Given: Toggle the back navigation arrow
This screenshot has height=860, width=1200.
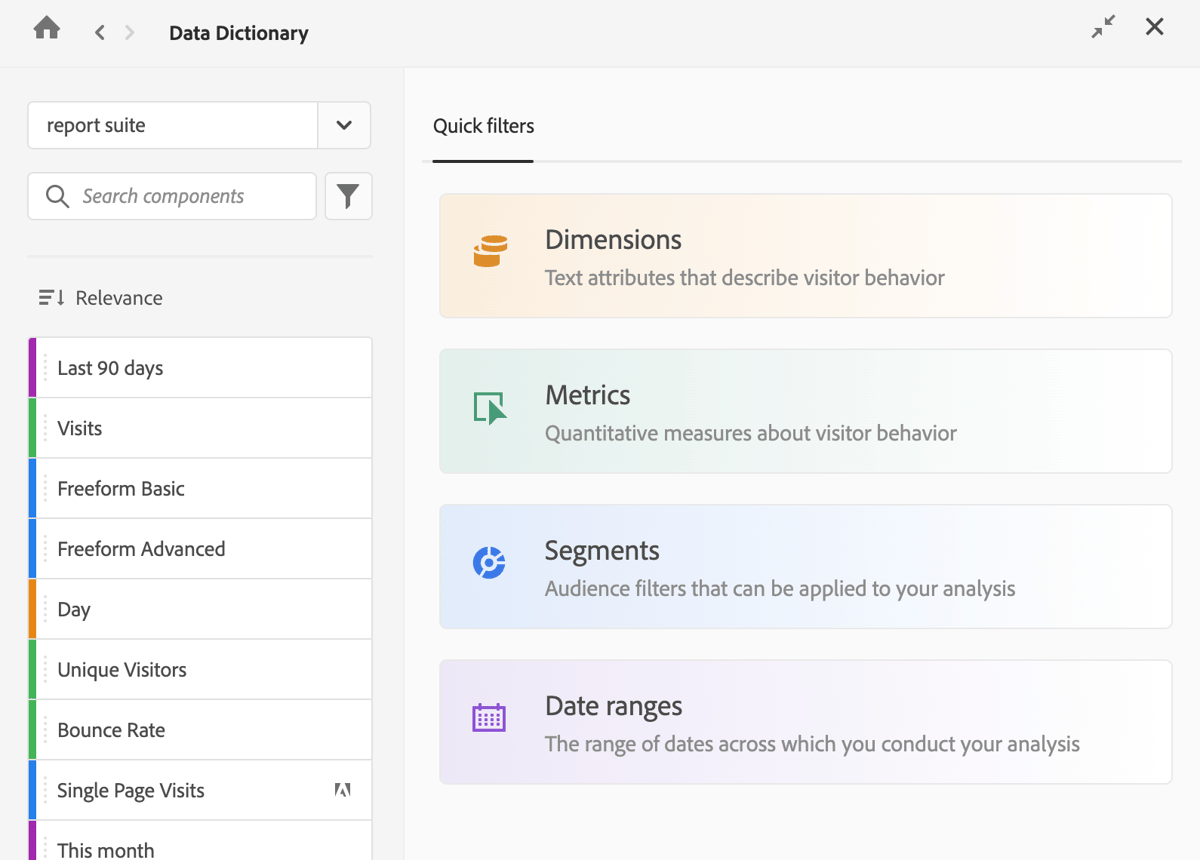Looking at the screenshot, I should (x=99, y=32).
